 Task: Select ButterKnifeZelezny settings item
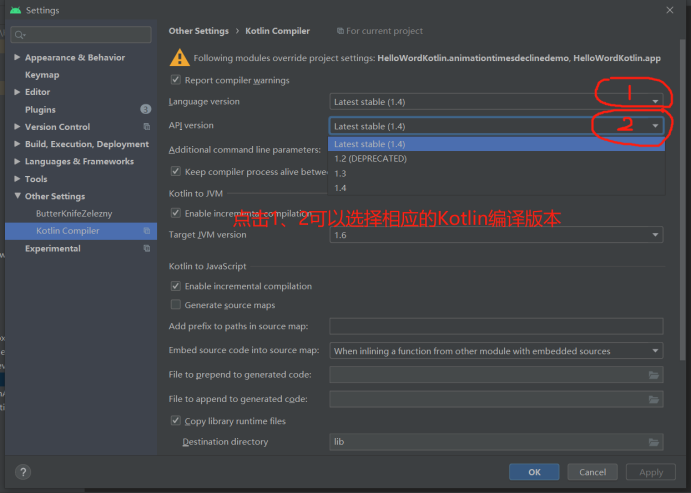74,214
